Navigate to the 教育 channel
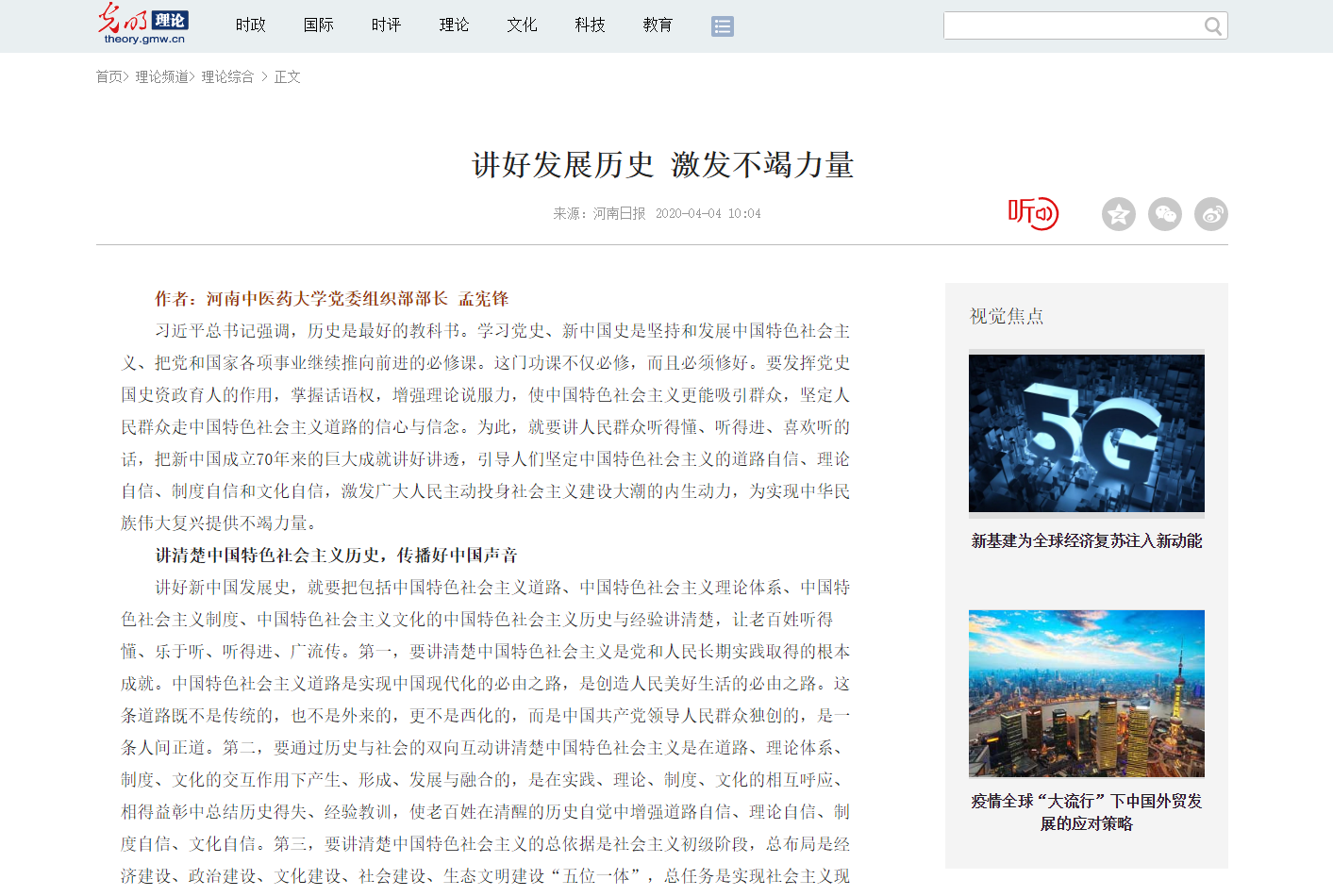Screen dimensions: 1333x896 [x=658, y=25]
